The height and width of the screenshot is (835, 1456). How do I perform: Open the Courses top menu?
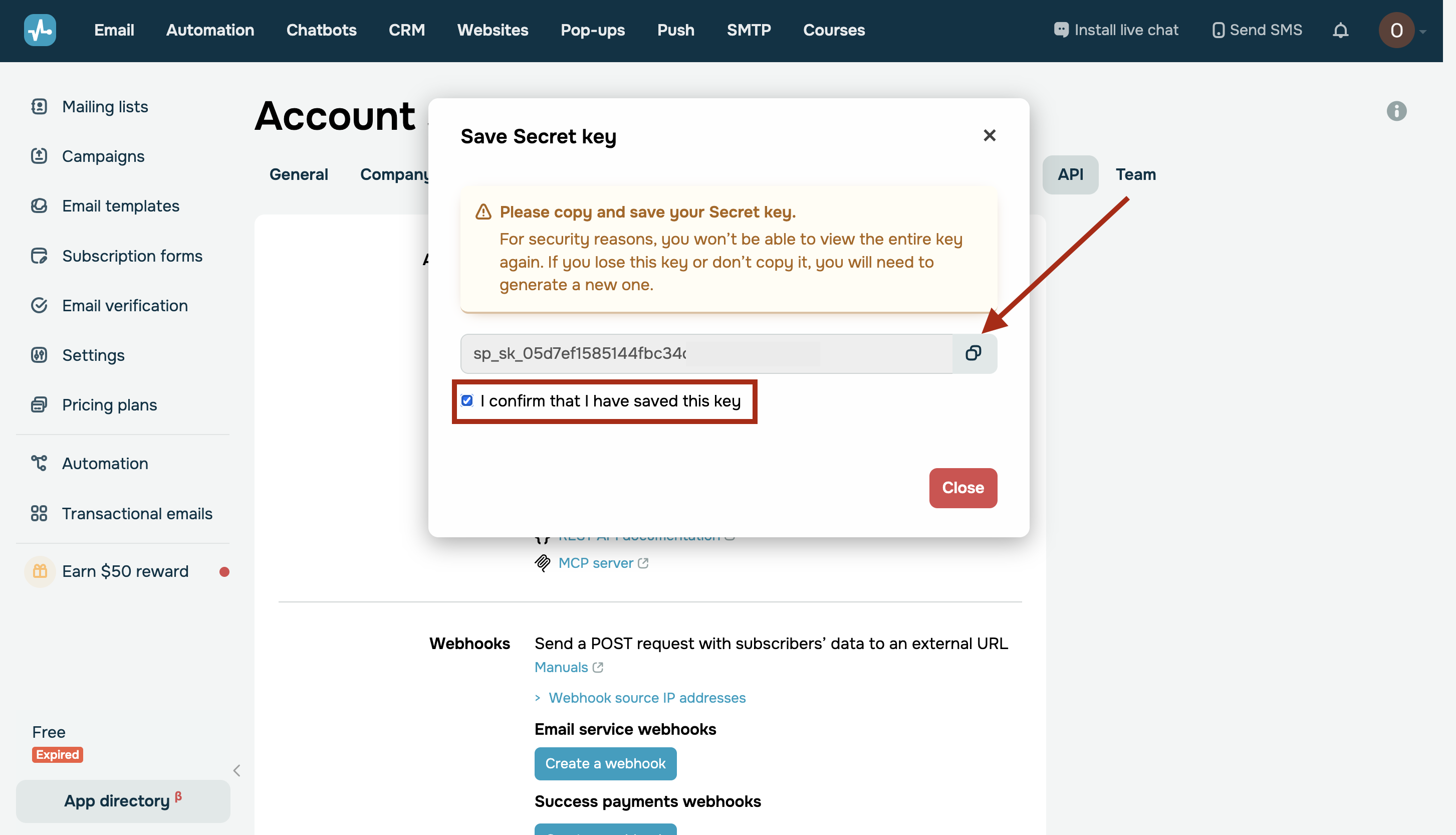coord(834,30)
